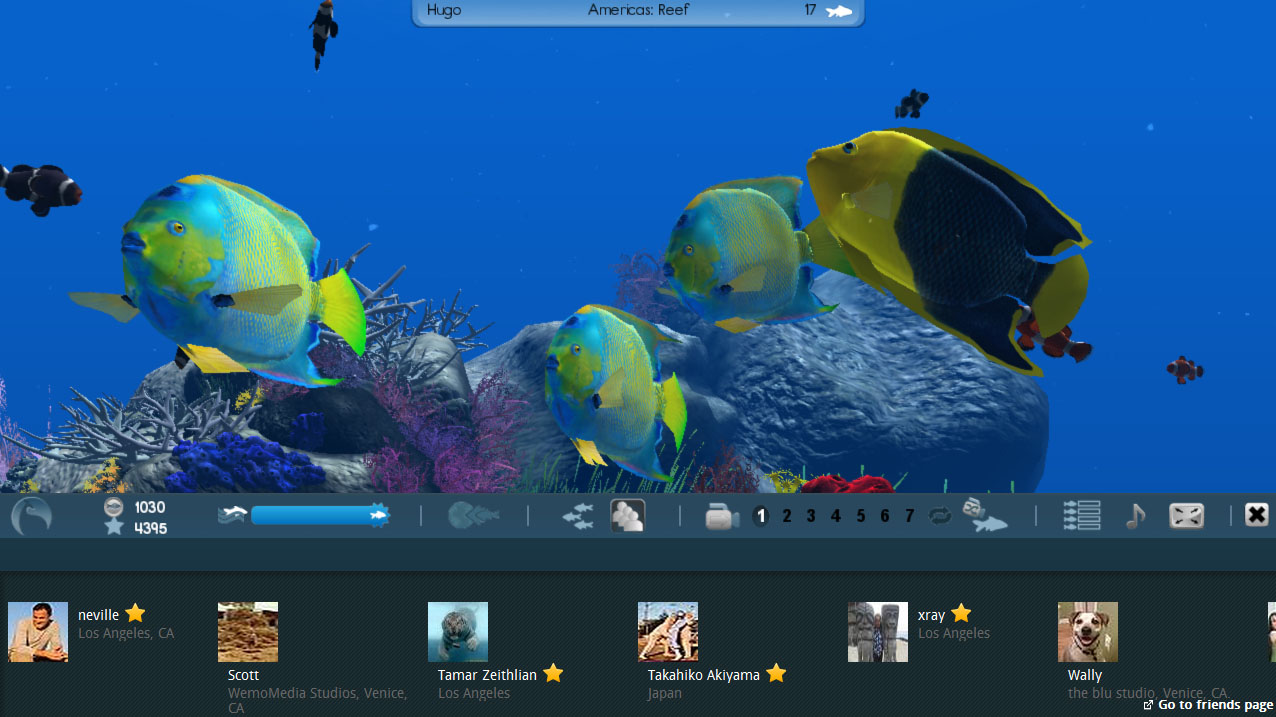The width and height of the screenshot is (1276, 717).
Task: Open the list settings icon
Action: [1082, 516]
